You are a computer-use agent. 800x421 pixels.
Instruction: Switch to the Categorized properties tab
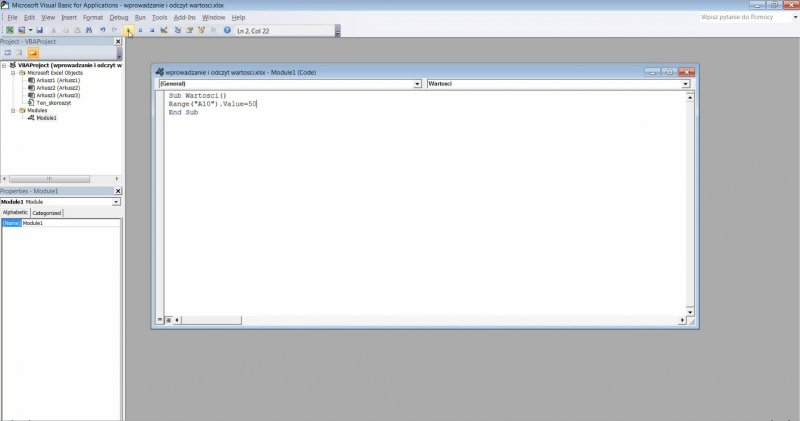(47, 213)
